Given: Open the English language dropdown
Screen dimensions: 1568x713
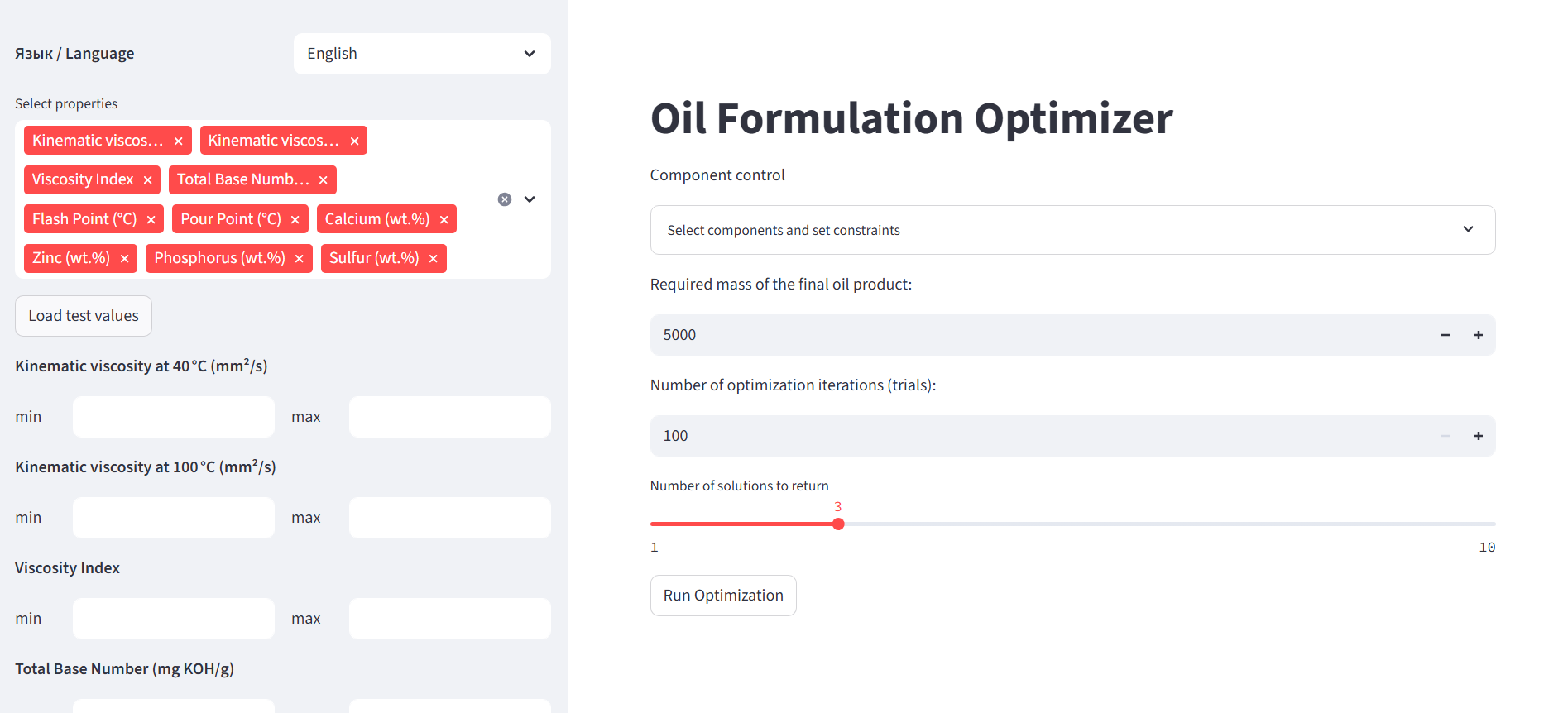Looking at the screenshot, I should pos(422,54).
